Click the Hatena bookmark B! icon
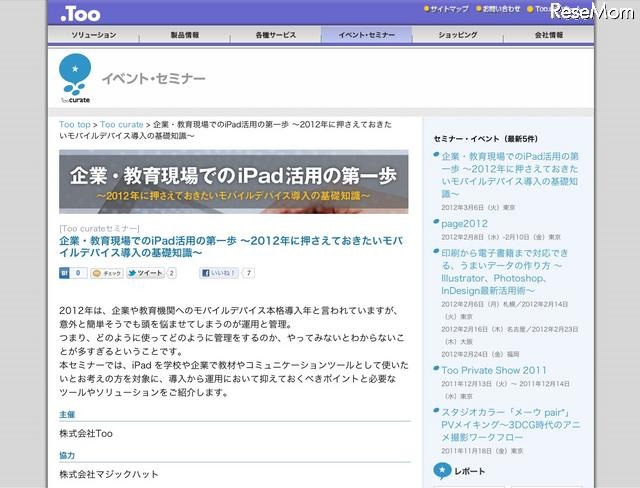The width and height of the screenshot is (640, 488). (64, 273)
